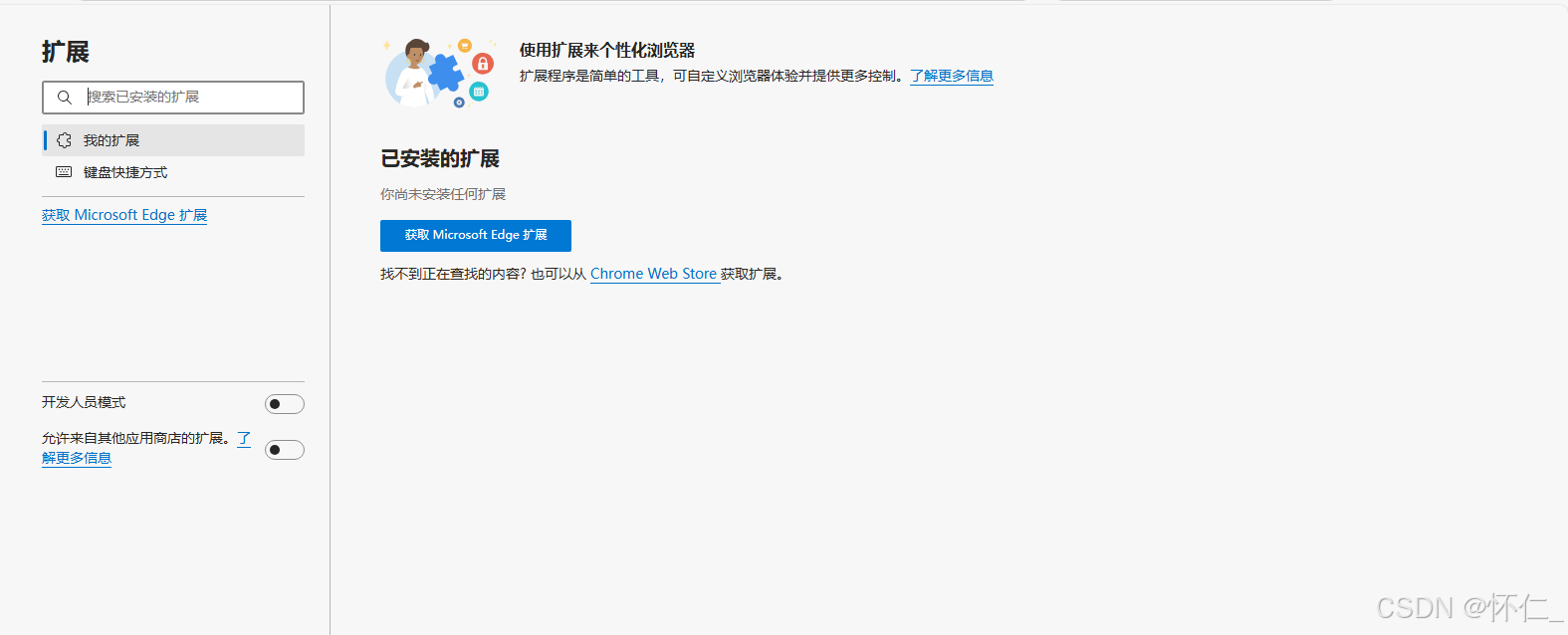
Task: Click the 已安装的扩展 heading
Action: [440, 159]
